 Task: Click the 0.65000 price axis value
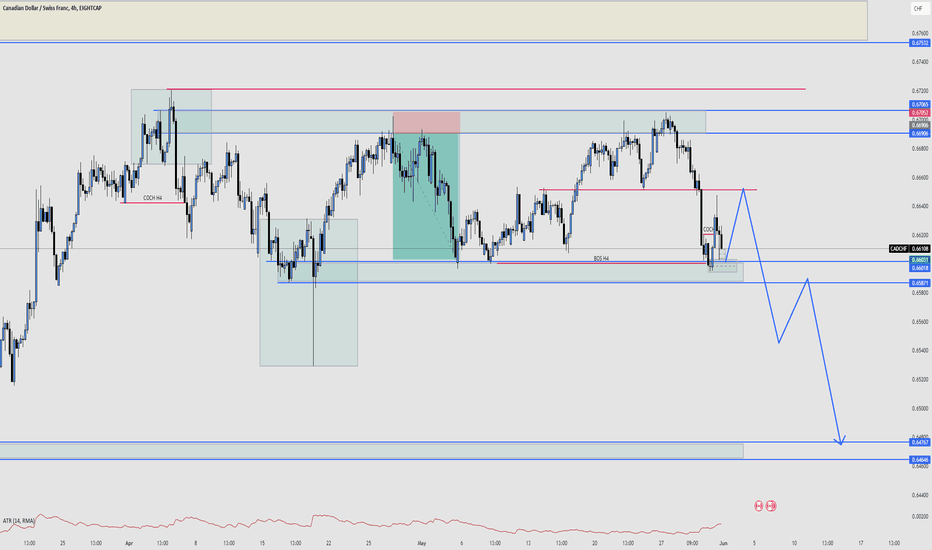coord(920,408)
